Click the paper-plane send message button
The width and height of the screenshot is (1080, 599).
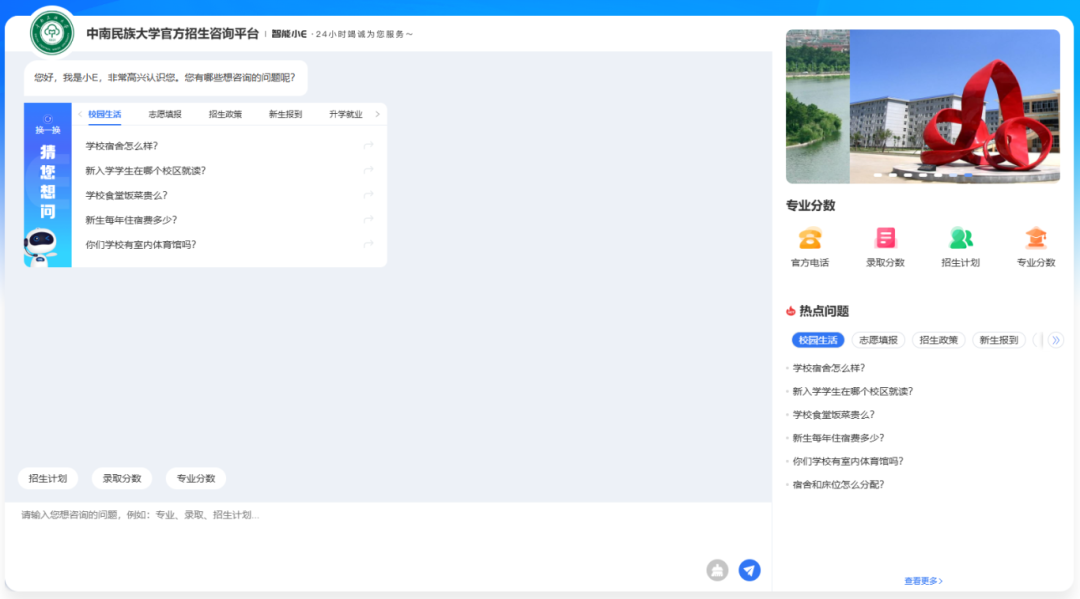tap(749, 570)
